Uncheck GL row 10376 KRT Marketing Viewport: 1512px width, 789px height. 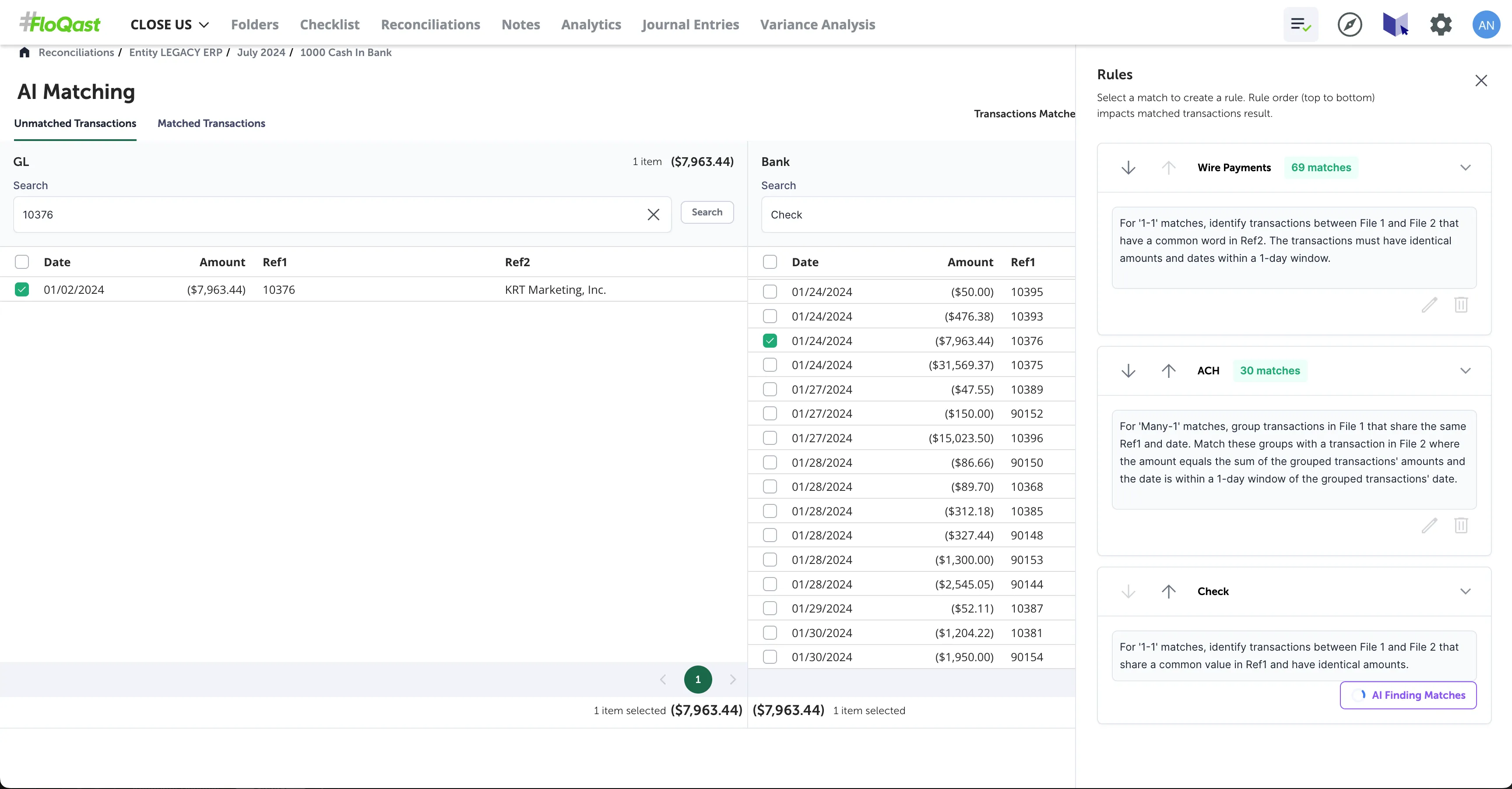(x=22, y=289)
